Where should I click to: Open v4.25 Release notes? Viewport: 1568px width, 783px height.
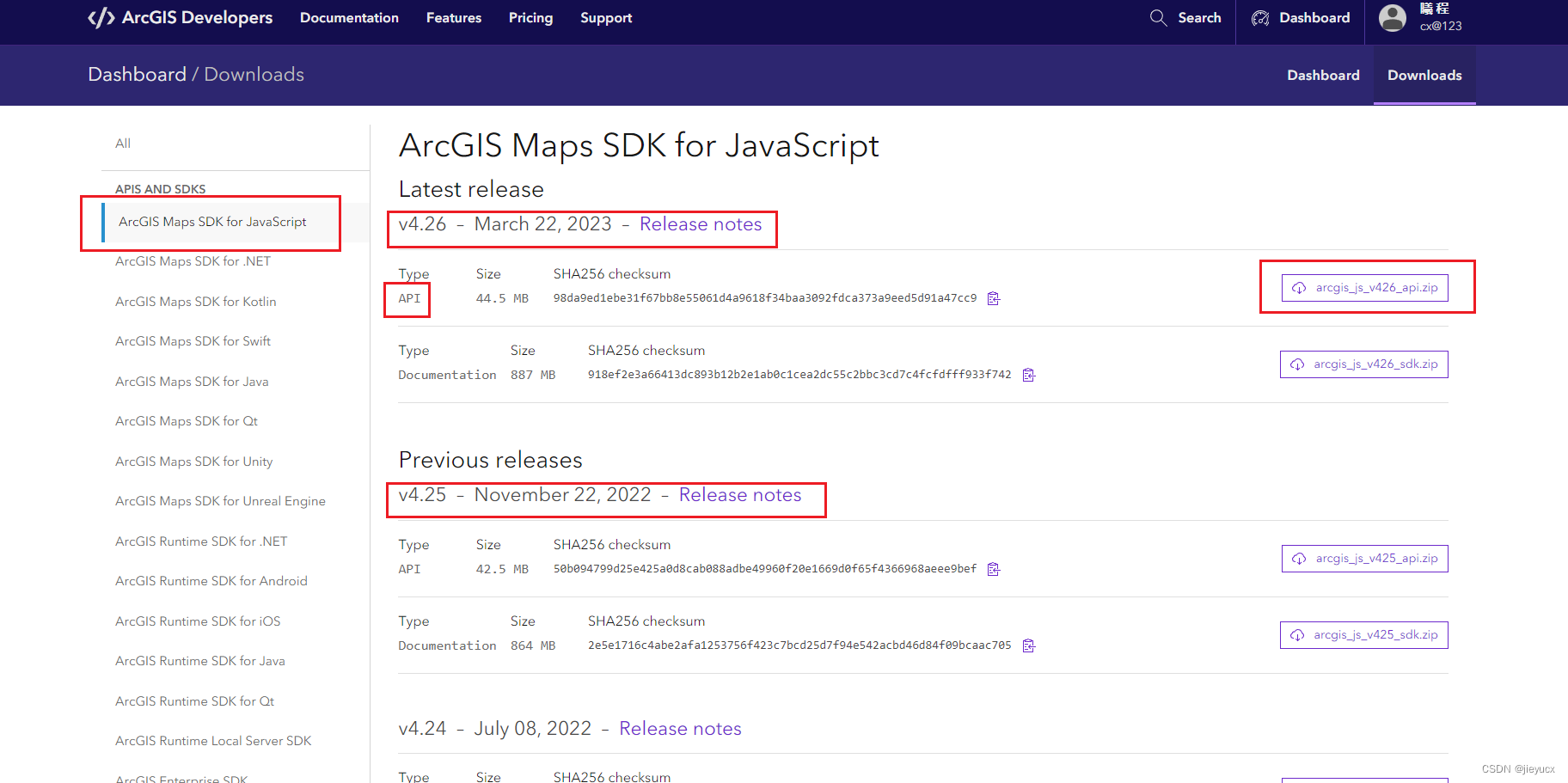(x=740, y=495)
